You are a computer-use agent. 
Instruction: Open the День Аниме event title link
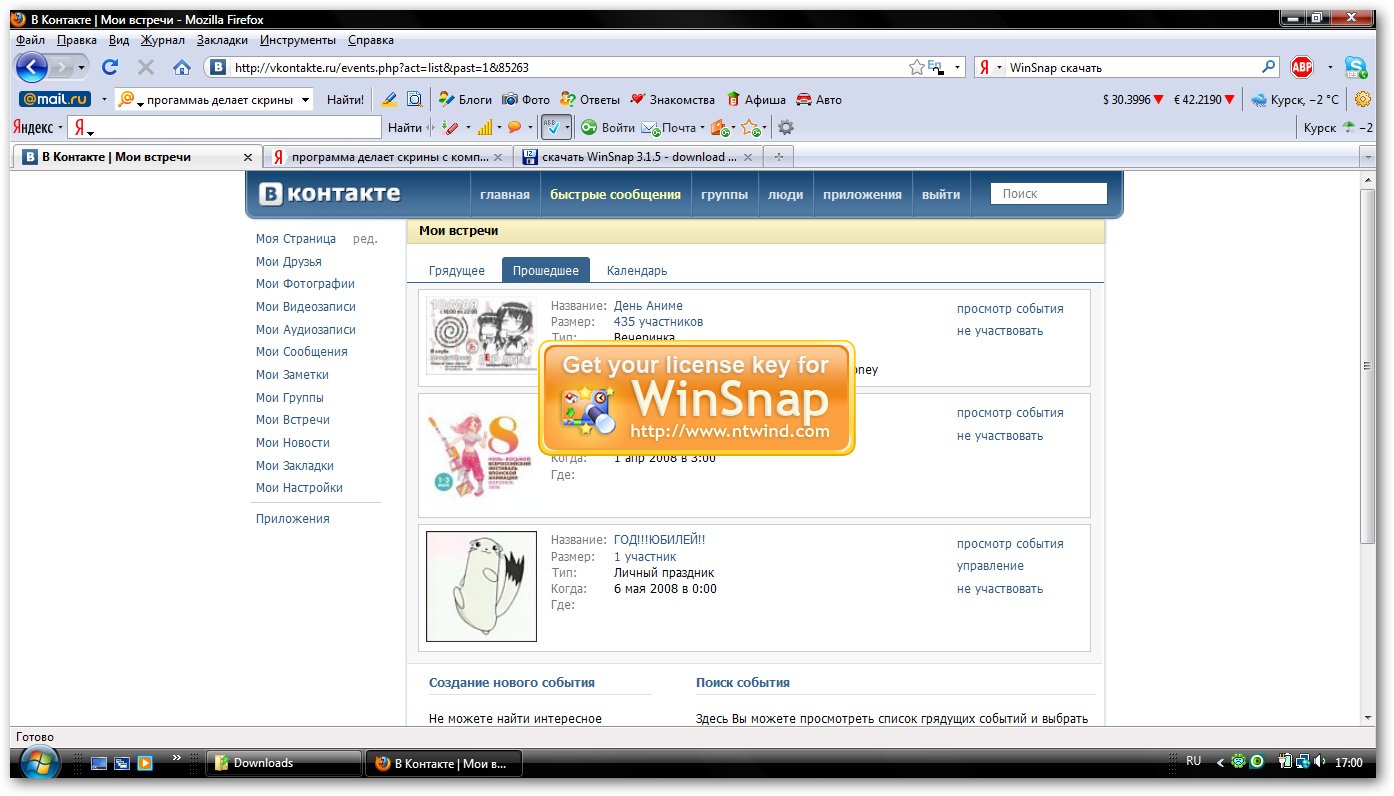tap(648, 306)
